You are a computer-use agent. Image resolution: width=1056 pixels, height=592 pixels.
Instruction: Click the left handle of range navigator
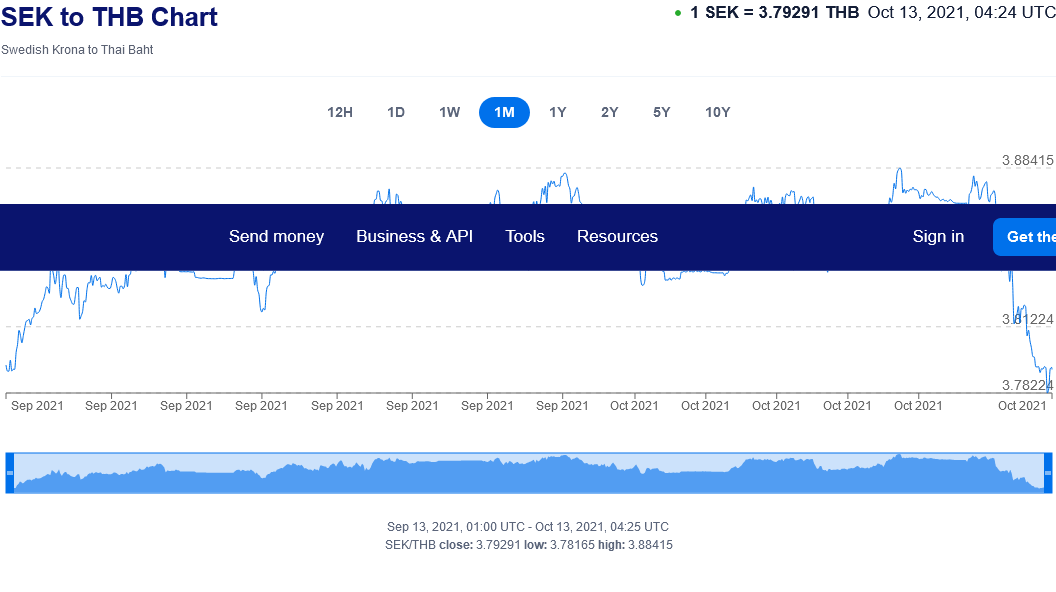pos(10,472)
